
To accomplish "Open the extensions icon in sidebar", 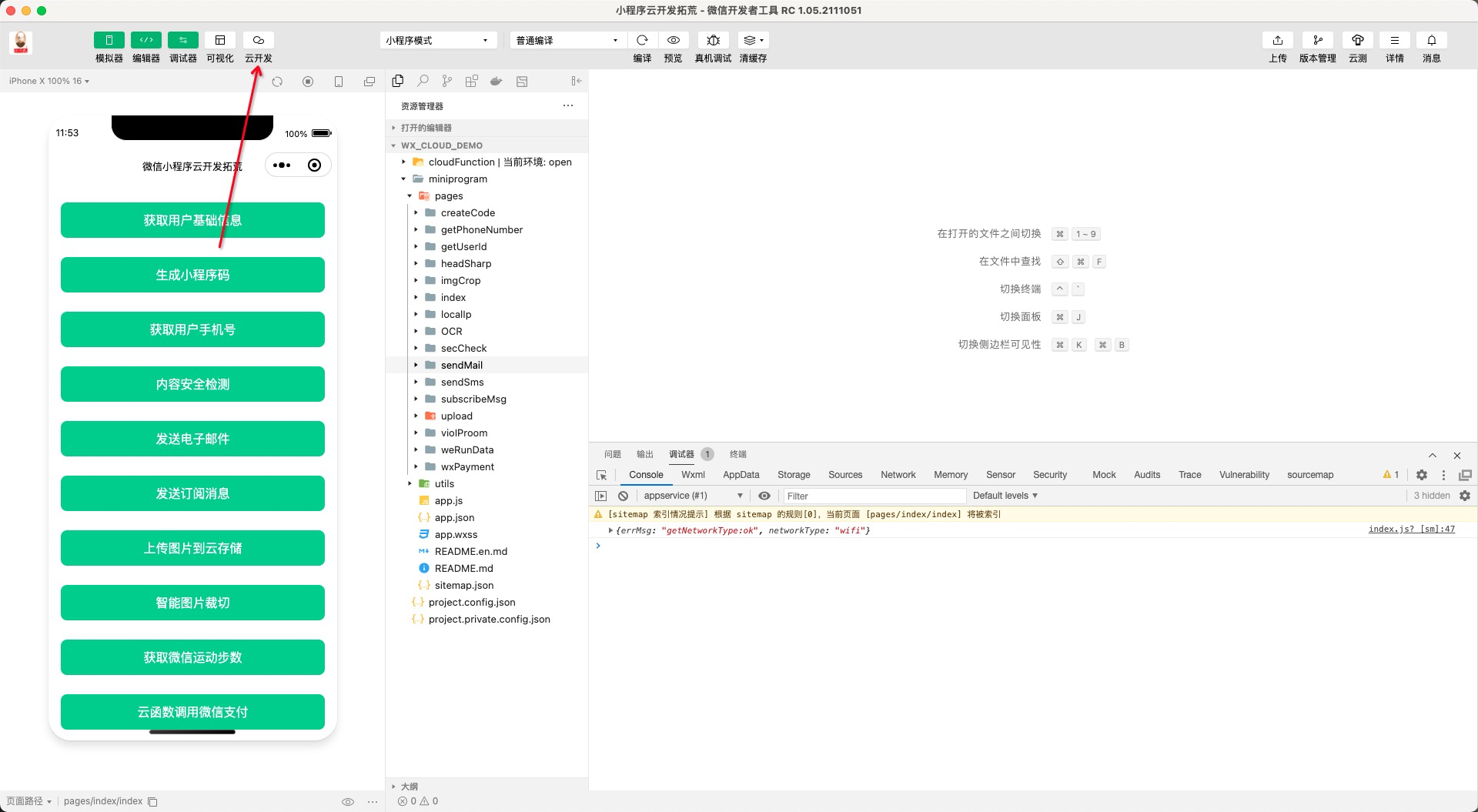I will pos(472,81).
